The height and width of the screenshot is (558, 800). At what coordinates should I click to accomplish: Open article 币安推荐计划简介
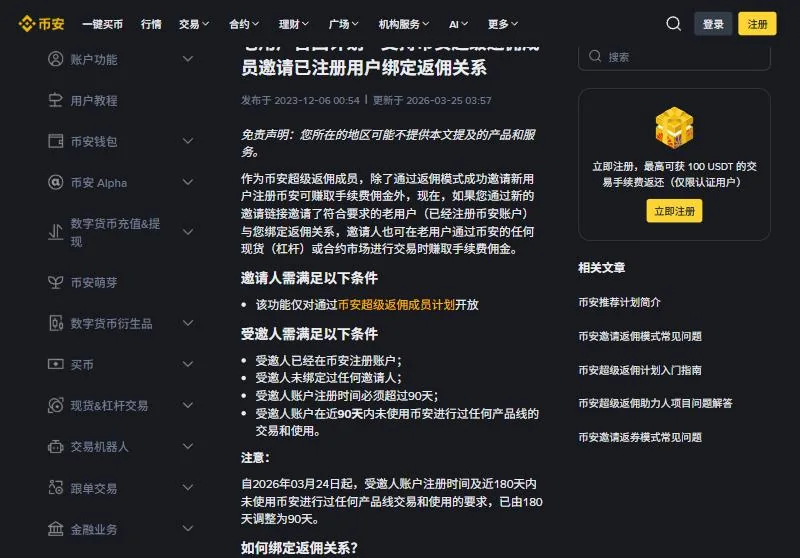619,302
